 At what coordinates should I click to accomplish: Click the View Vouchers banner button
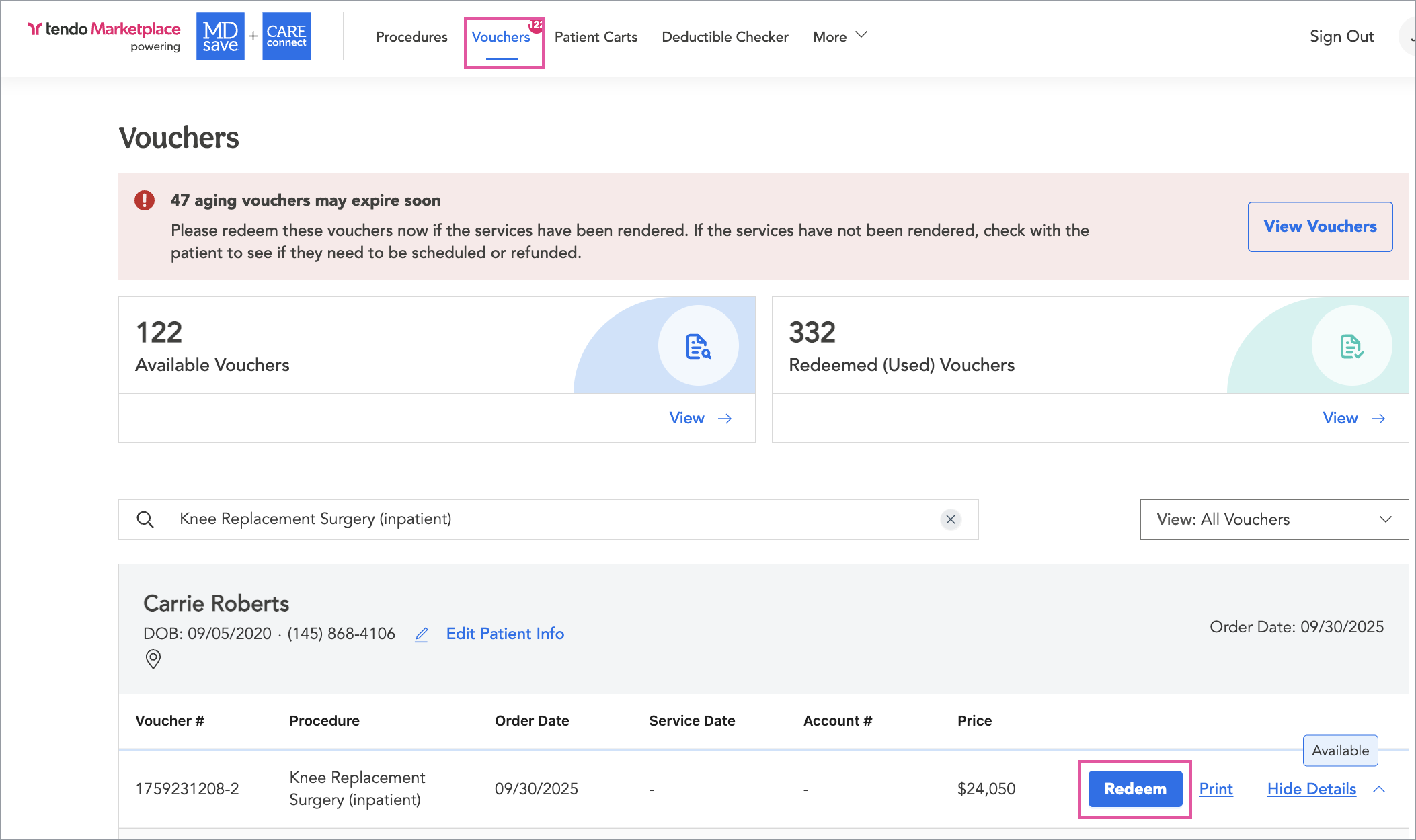[1320, 226]
